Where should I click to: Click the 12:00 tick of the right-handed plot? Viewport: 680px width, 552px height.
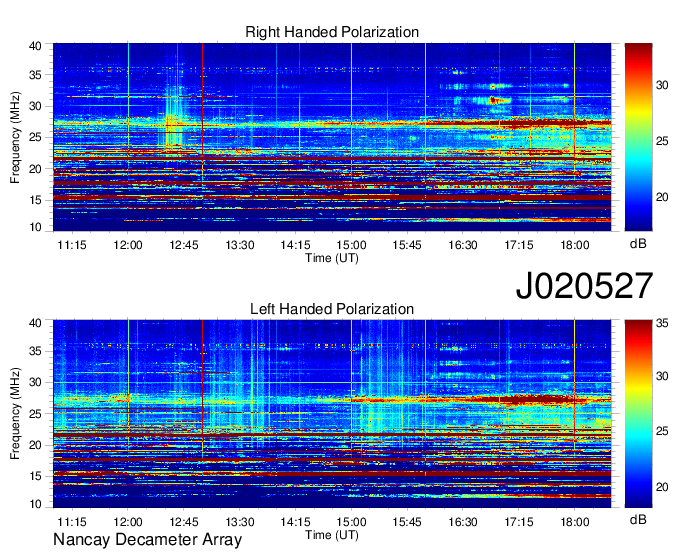pos(128,245)
